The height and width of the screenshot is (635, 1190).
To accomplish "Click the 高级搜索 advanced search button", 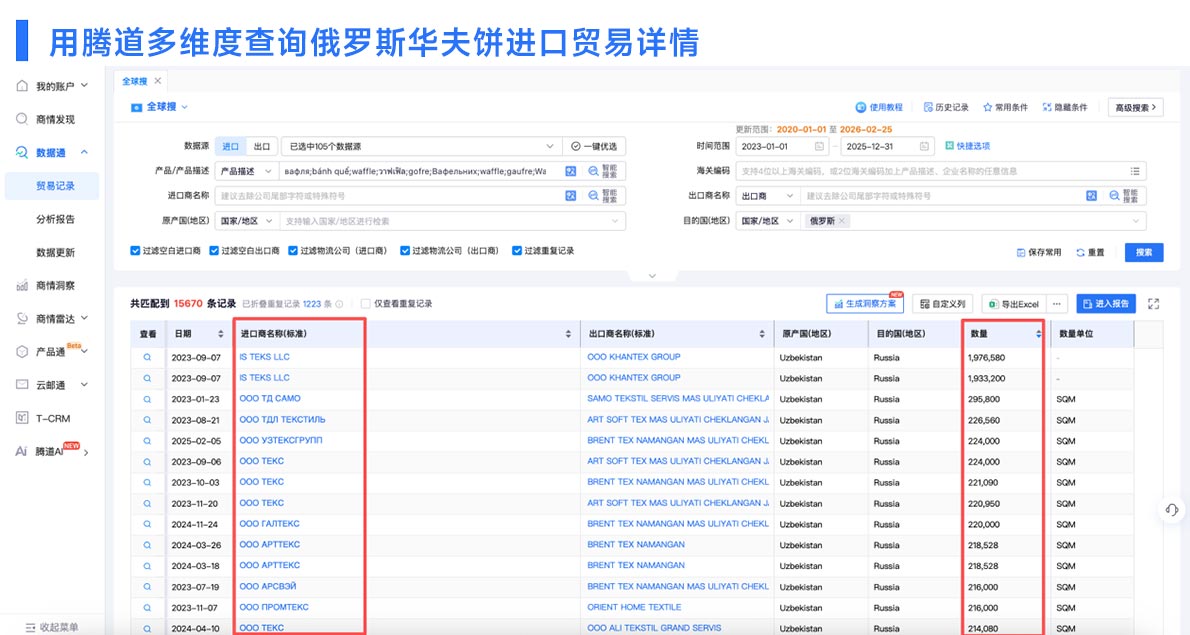I will pyautogui.click(x=1136, y=107).
